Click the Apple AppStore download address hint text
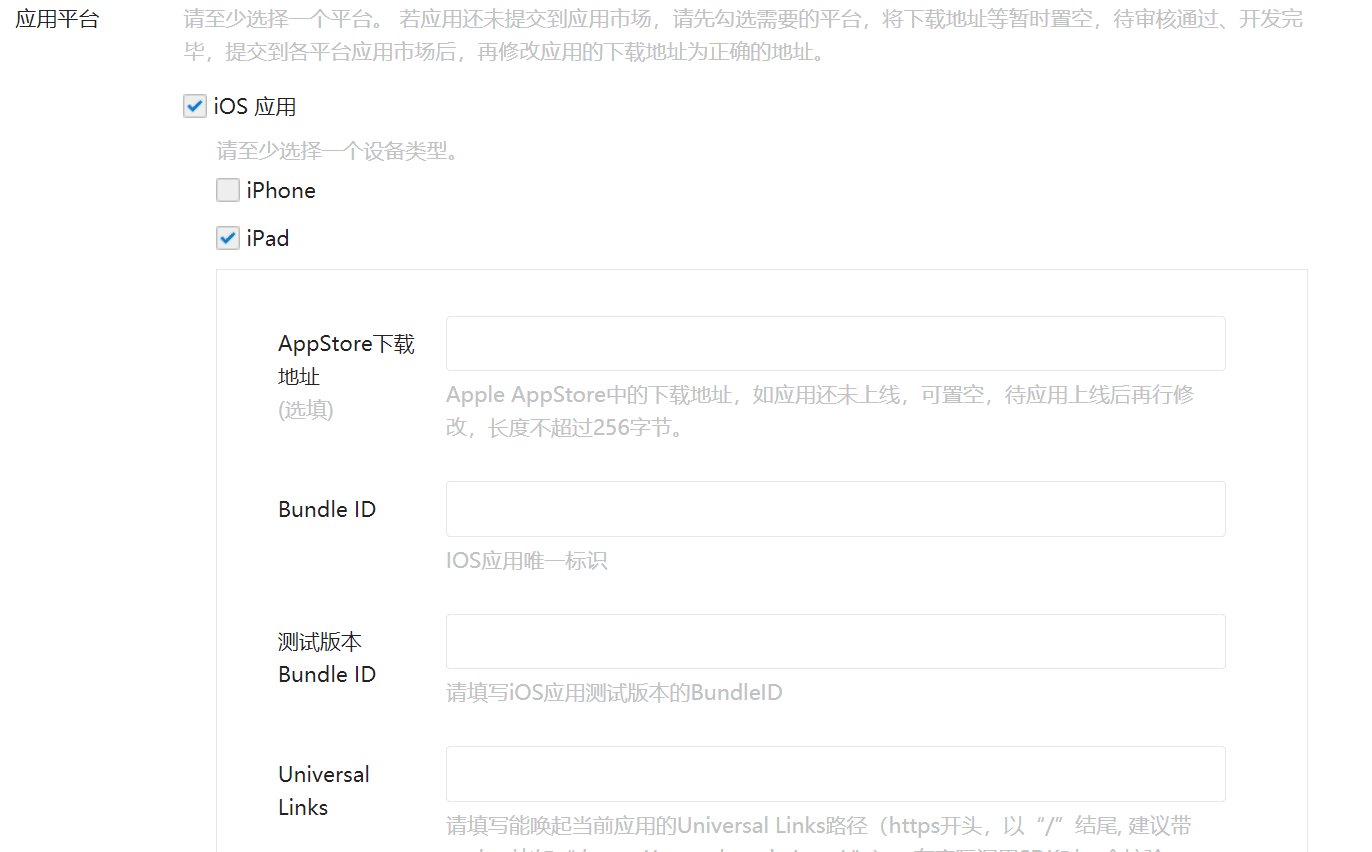1372x852 pixels. tap(820, 410)
